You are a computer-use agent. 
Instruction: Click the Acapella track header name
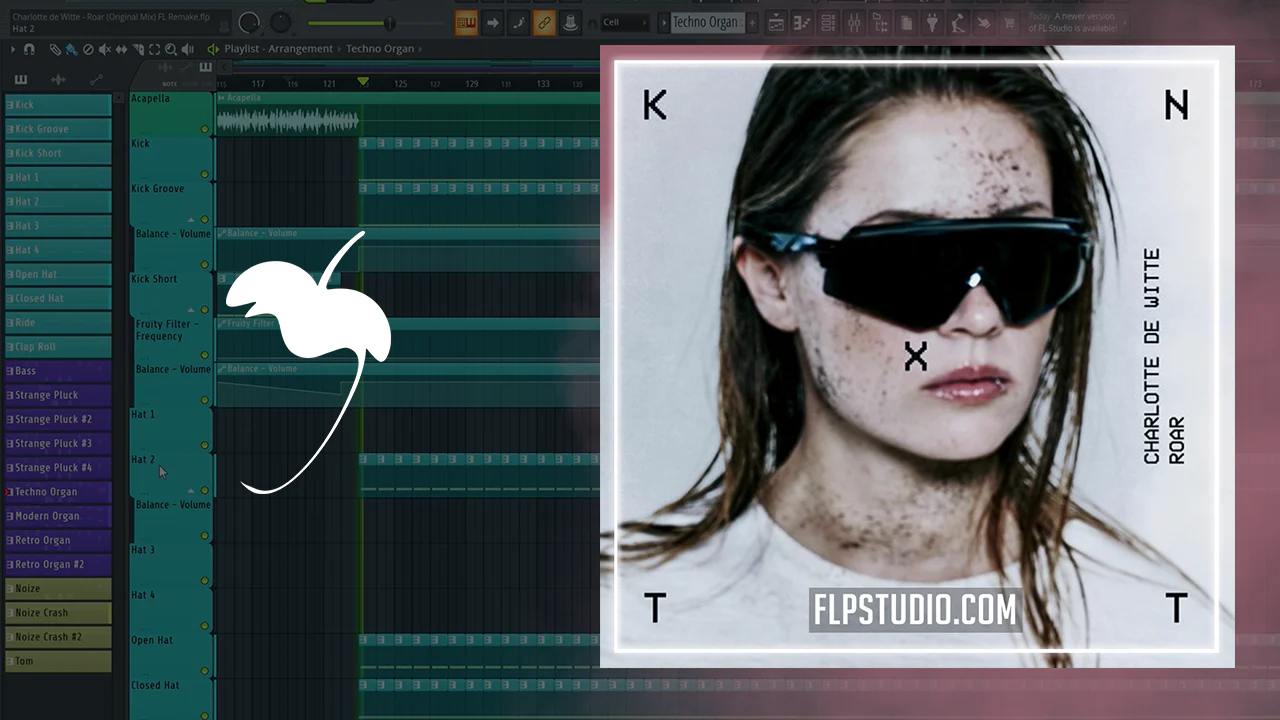[x=151, y=99]
